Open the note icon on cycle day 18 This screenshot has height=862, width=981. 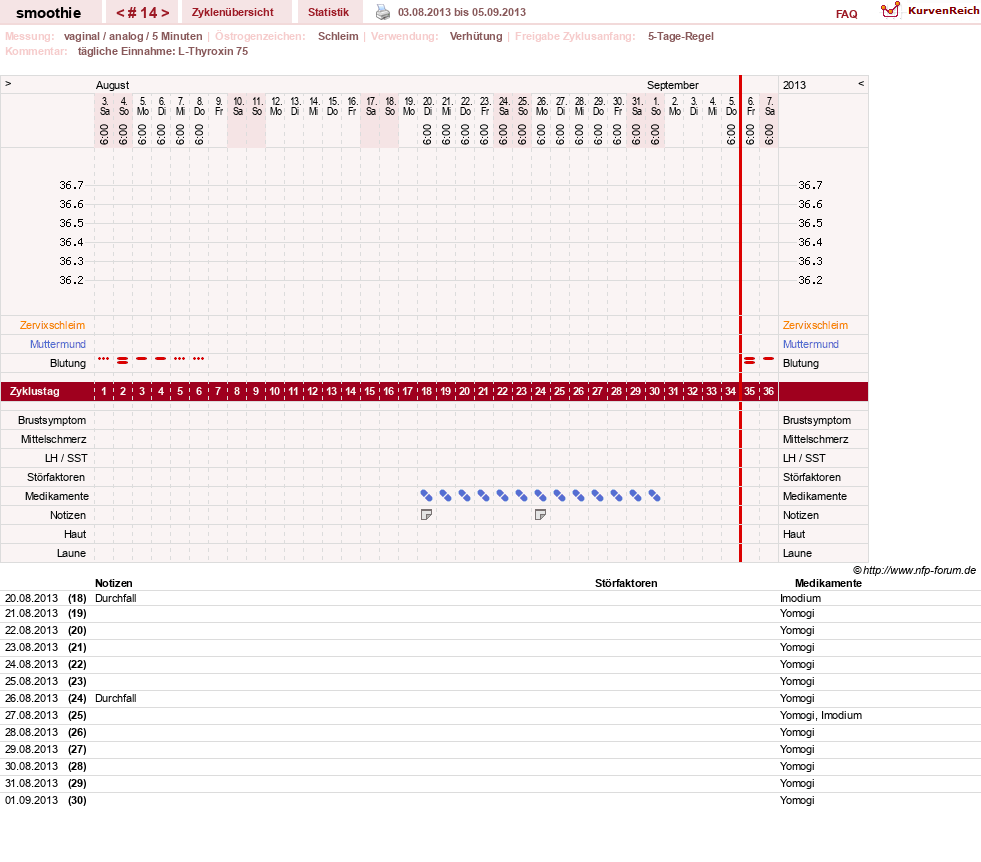click(x=427, y=515)
